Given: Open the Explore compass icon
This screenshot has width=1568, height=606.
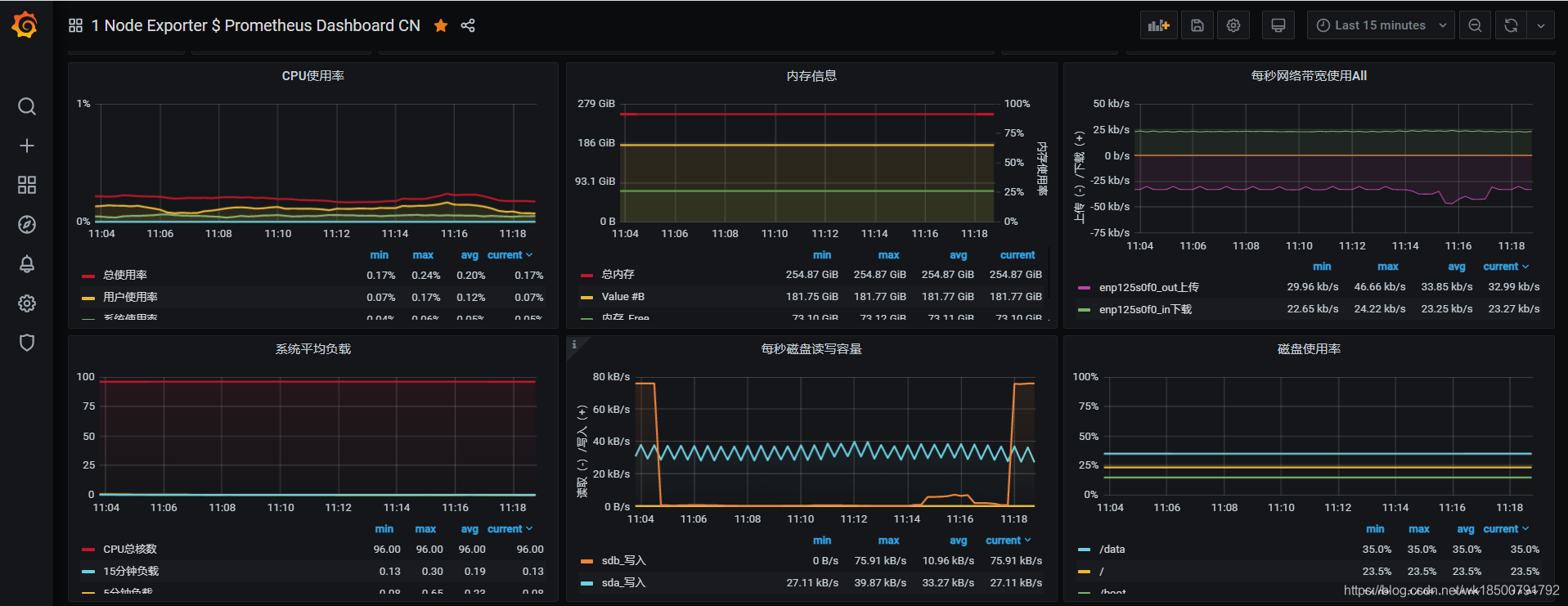Looking at the screenshot, I should 27,224.
